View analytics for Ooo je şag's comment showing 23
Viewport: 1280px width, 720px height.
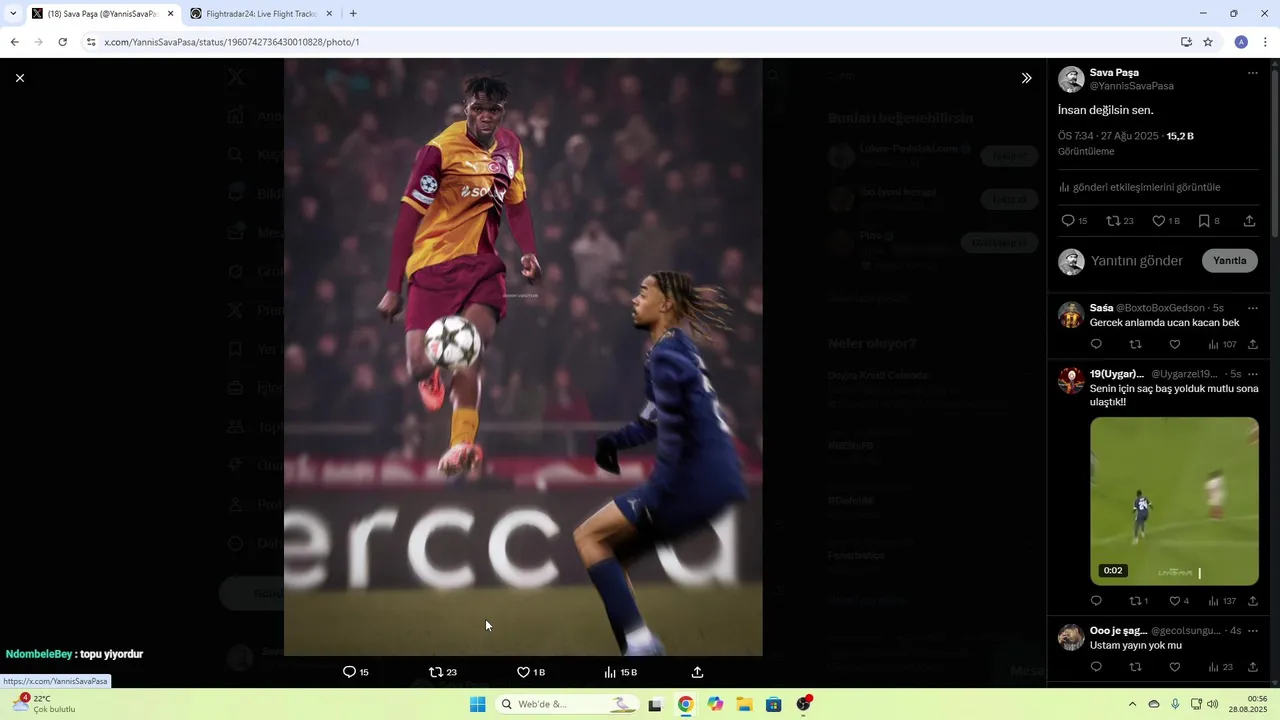[x=1220, y=667]
